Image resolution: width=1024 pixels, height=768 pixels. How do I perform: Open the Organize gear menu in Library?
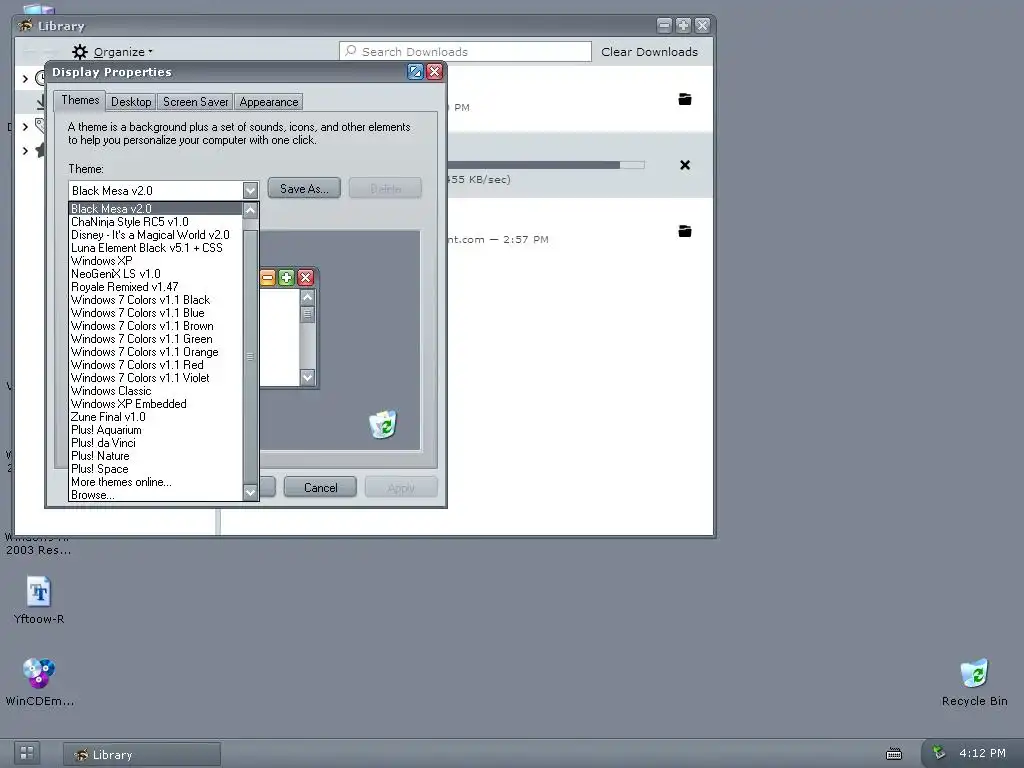pyautogui.click(x=112, y=52)
